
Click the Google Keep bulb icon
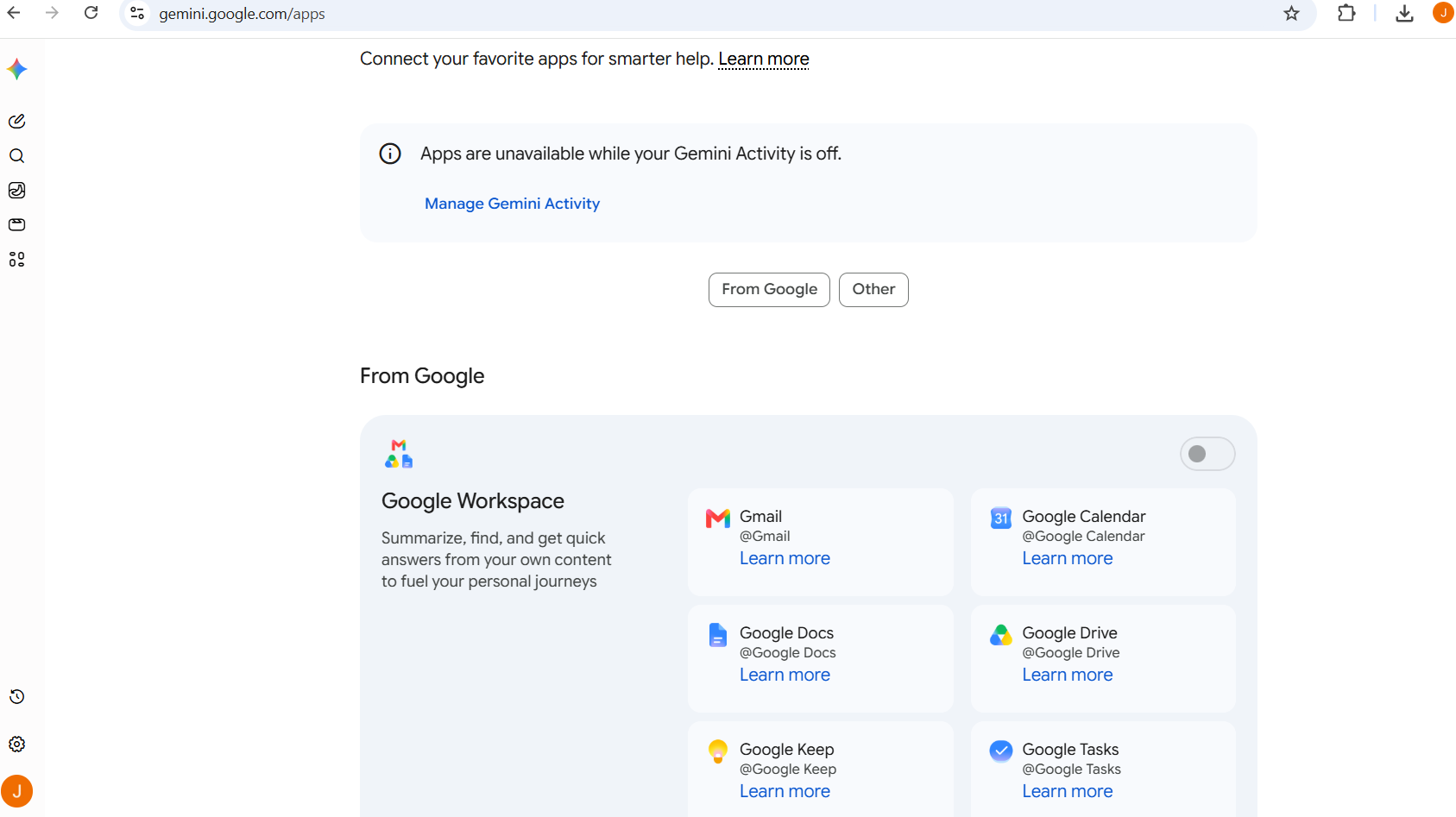coord(718,751)
